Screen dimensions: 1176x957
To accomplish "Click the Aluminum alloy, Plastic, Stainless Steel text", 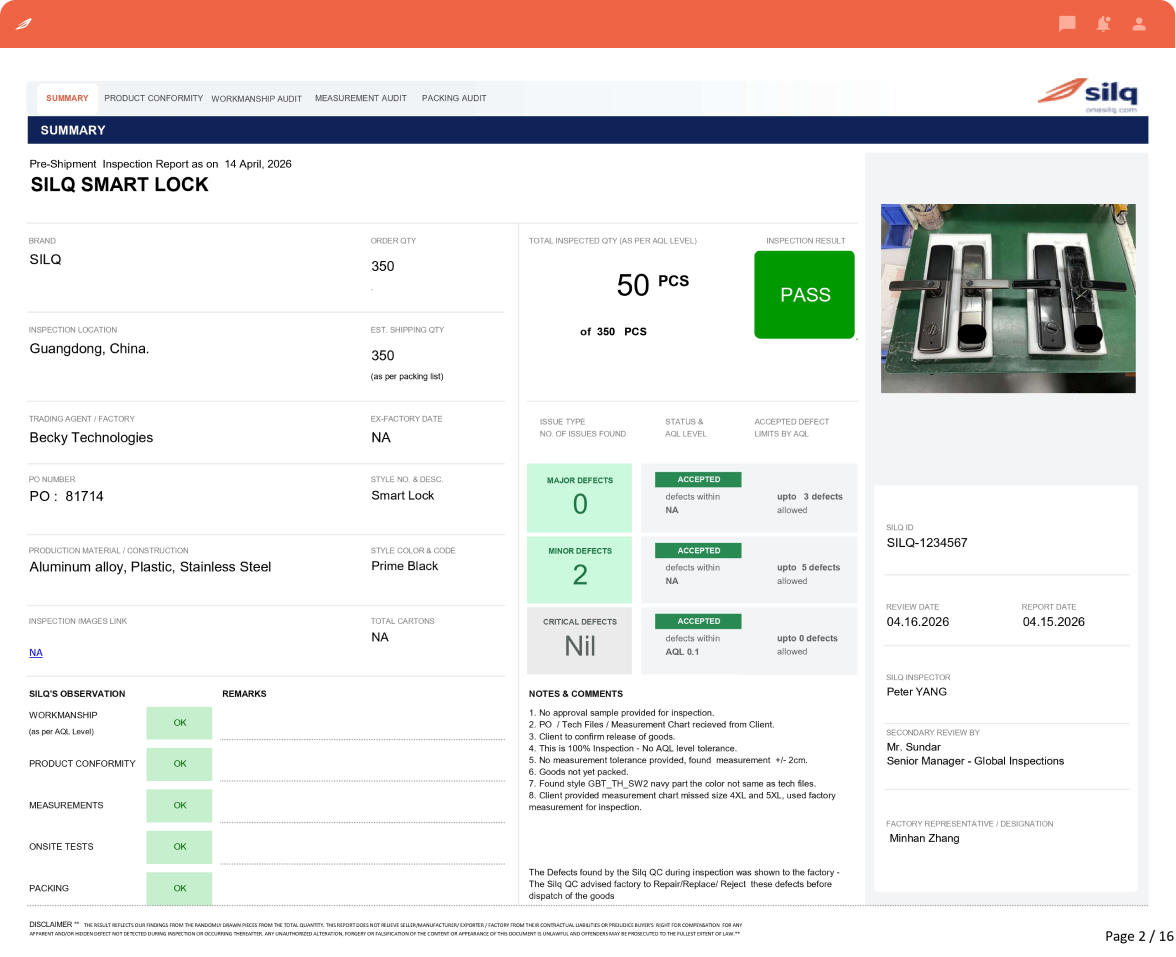I will pos(150,567).
